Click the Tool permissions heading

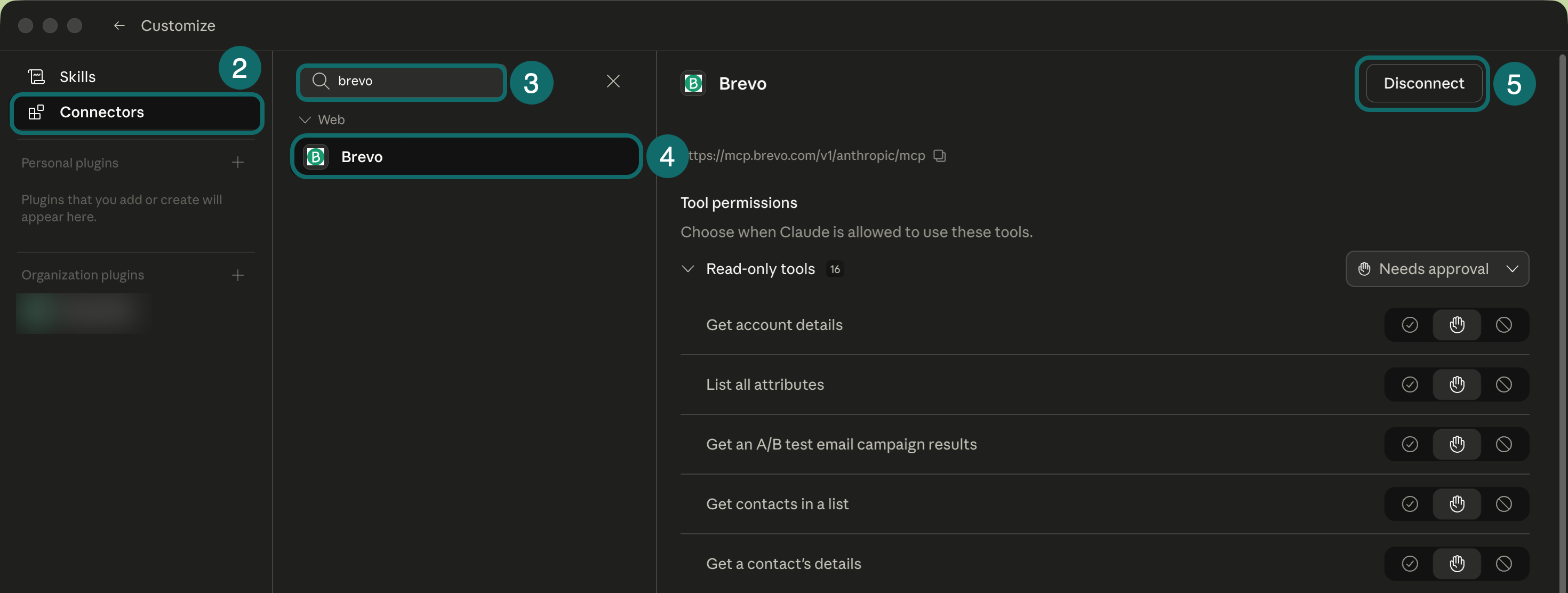pos(739,203)
